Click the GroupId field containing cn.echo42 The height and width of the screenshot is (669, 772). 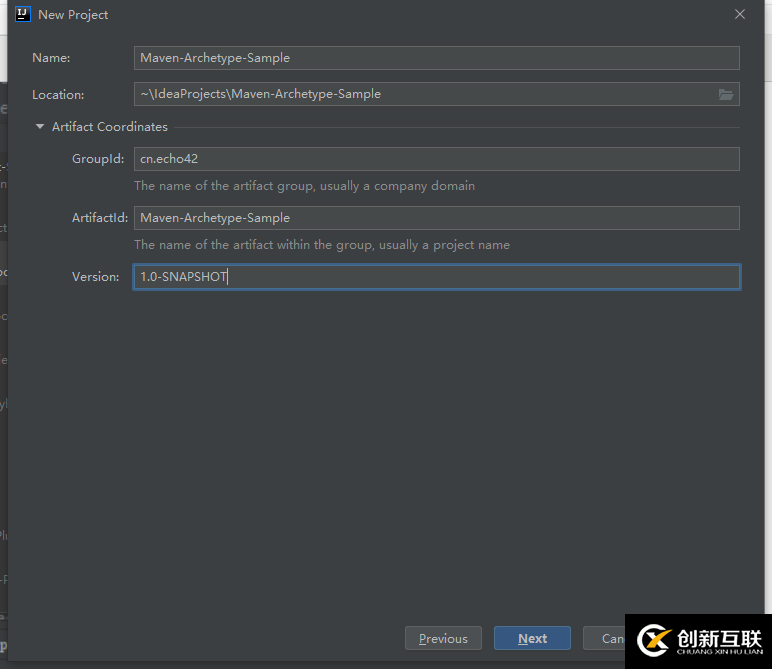coord(436,159)
